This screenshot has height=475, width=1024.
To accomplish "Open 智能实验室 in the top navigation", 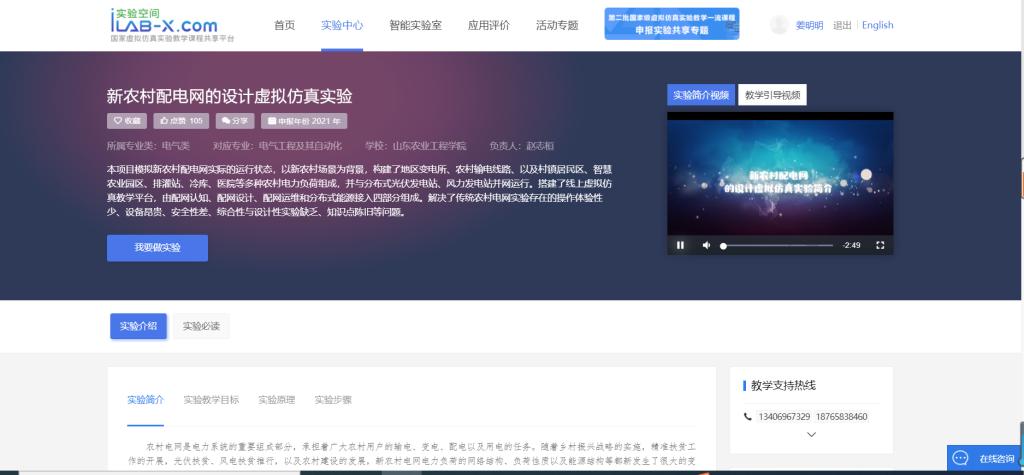I will pos(415,25).
